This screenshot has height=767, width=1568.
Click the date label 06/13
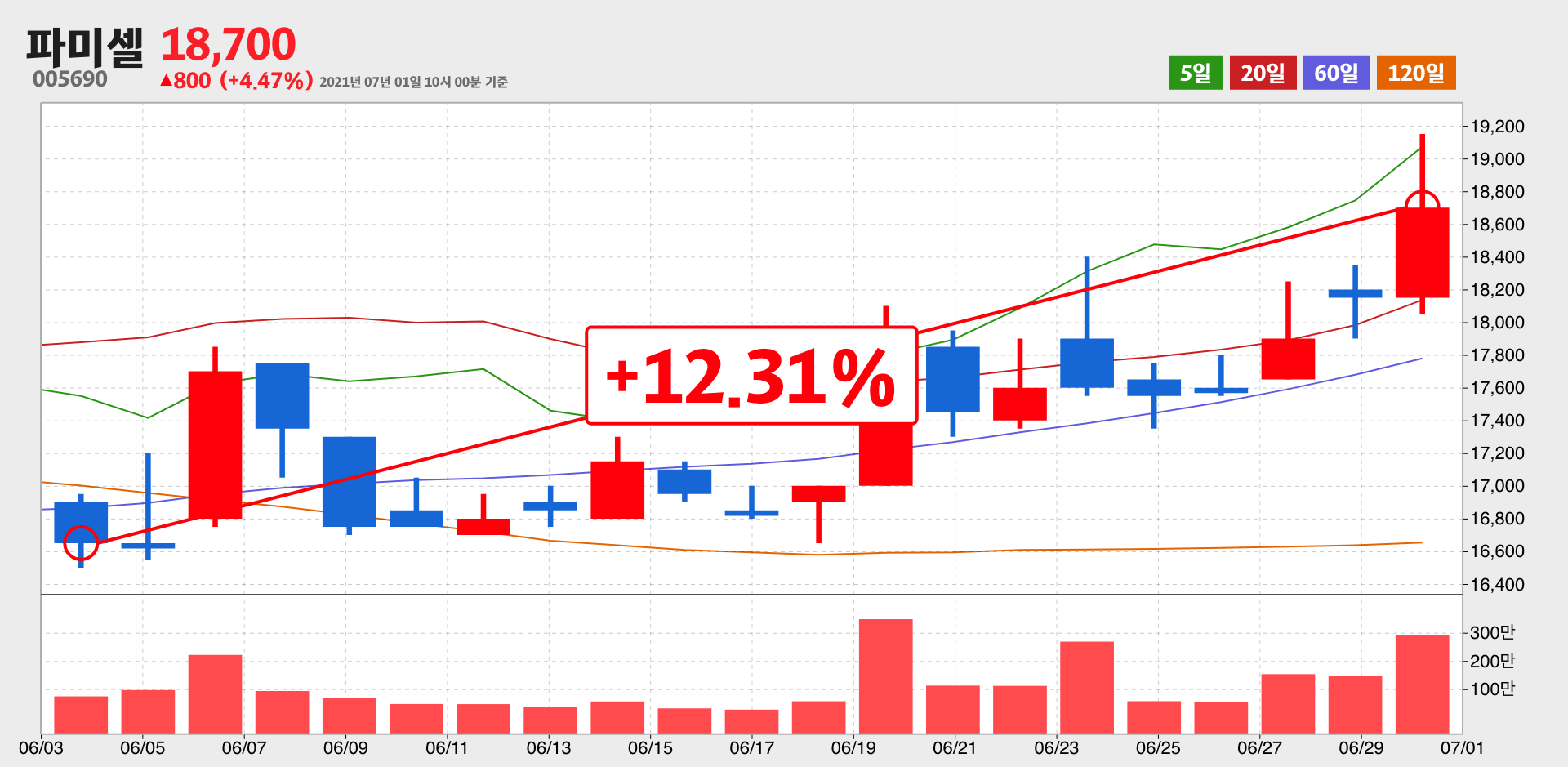point(549,748)
